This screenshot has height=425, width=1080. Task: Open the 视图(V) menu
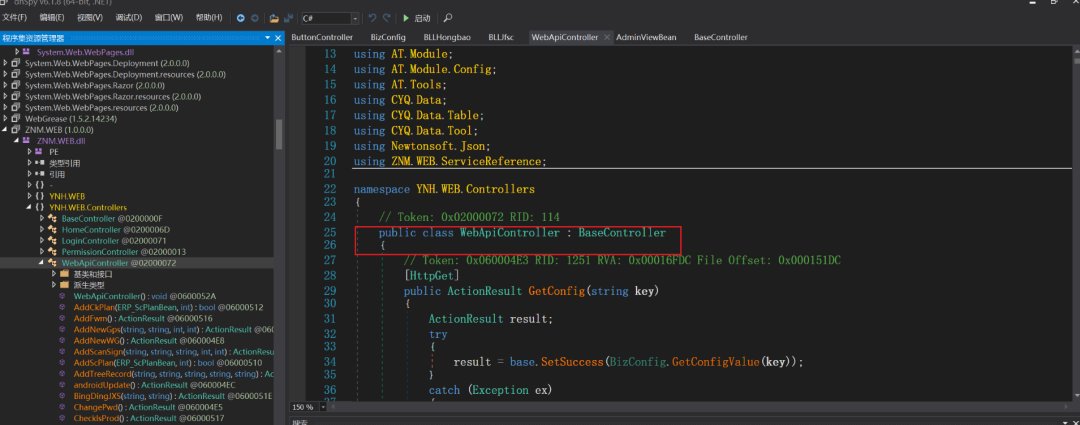pos(90,17)
